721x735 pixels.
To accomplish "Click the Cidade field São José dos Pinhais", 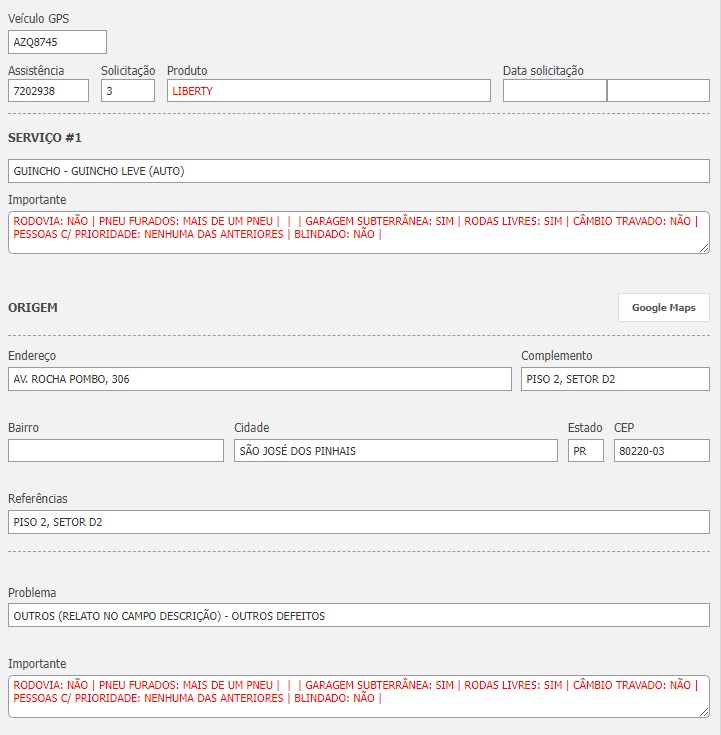I will tap(395, 451).
